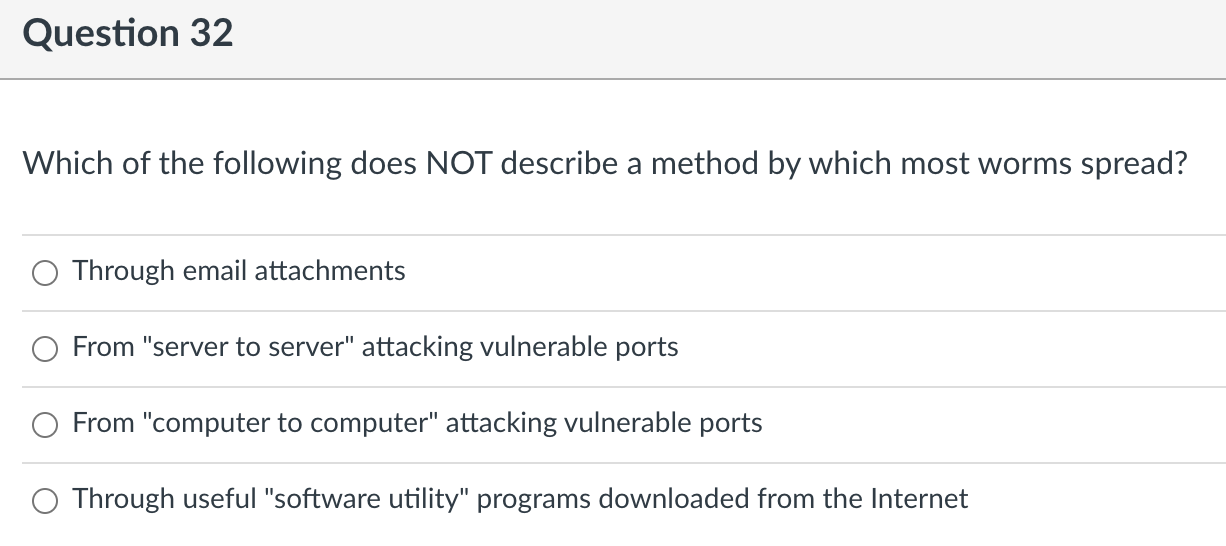Mark the "software utility" programs radio option
Screen dimensions: 1226x546
(x=45, y=501)
